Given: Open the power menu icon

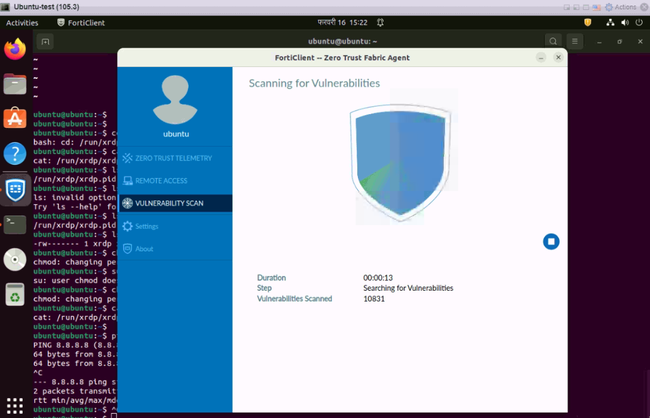Looking at the screenshot, I should click(x=639, y=22).
